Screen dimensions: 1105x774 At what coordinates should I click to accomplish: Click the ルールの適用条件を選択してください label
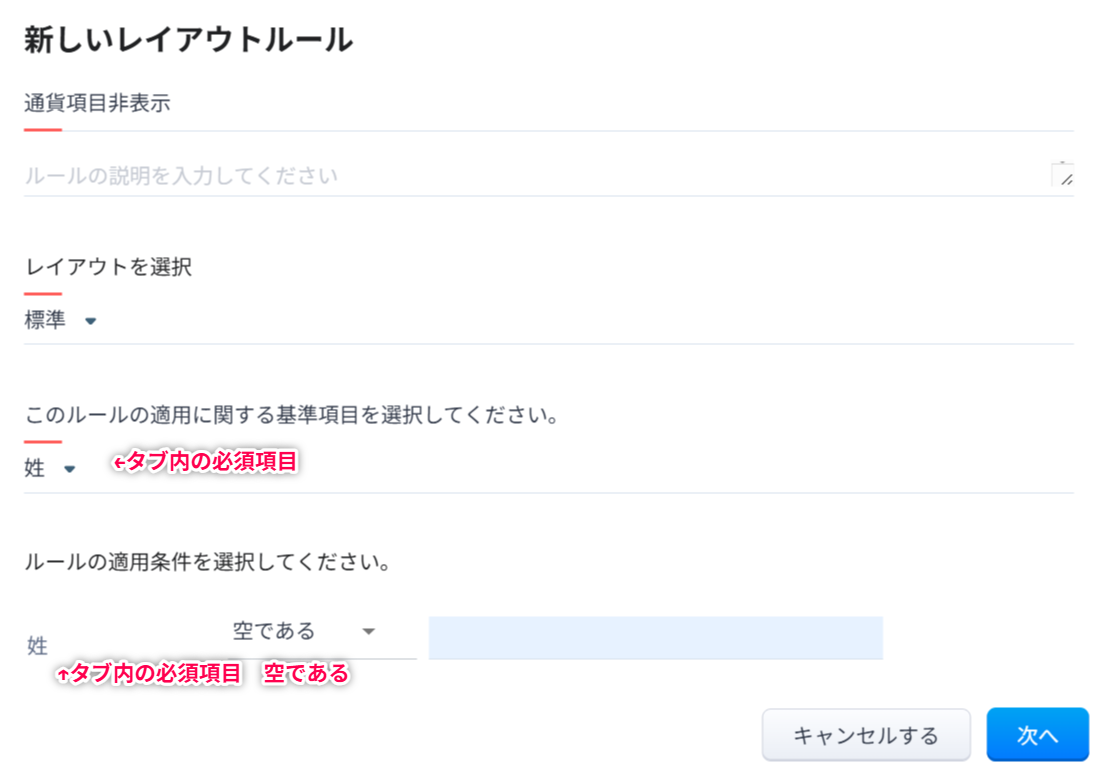tap(207, 562)
